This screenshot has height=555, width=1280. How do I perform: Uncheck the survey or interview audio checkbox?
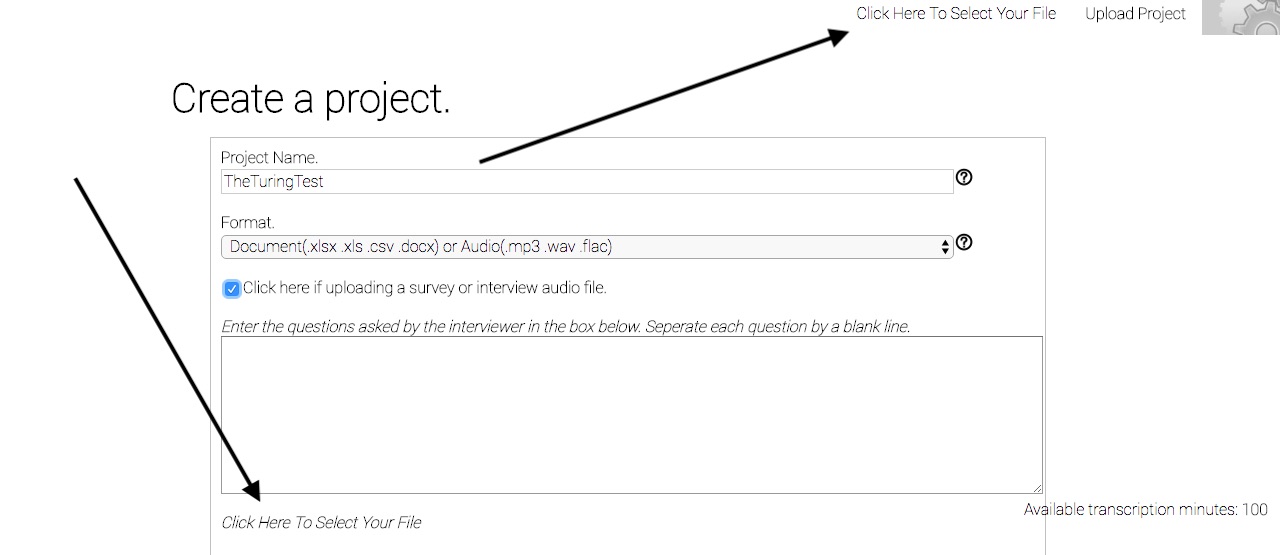(x=232, y=289)
